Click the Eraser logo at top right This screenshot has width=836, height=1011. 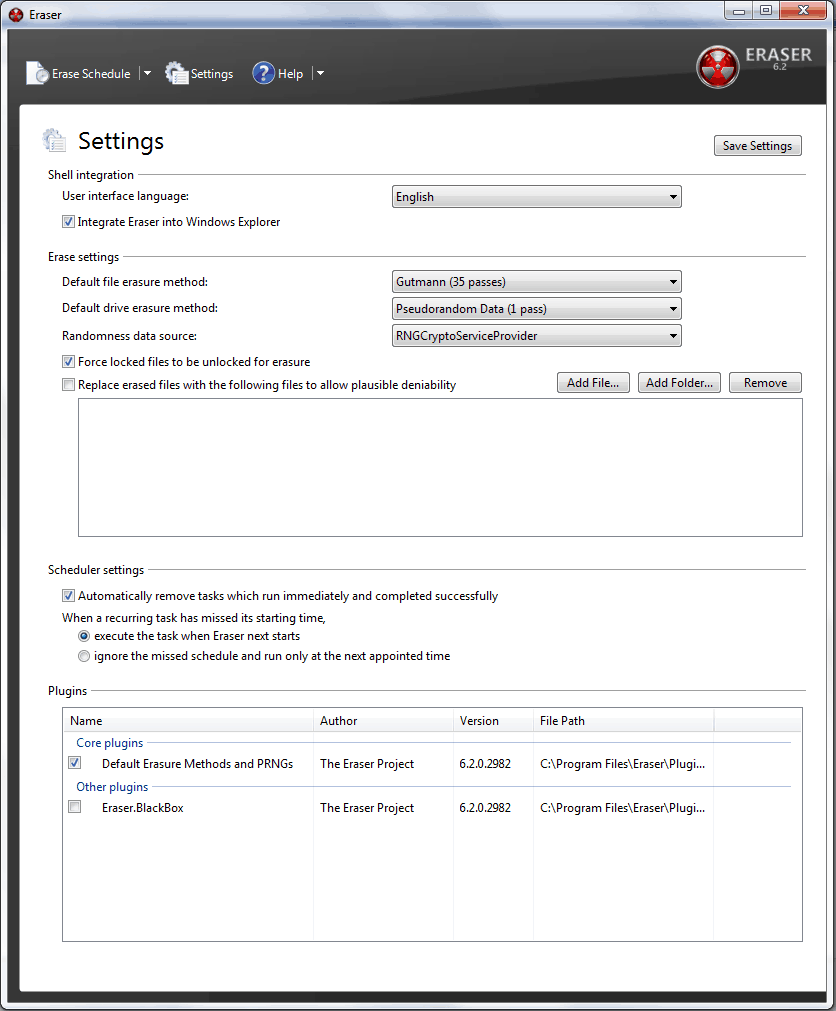click(717, 66)
